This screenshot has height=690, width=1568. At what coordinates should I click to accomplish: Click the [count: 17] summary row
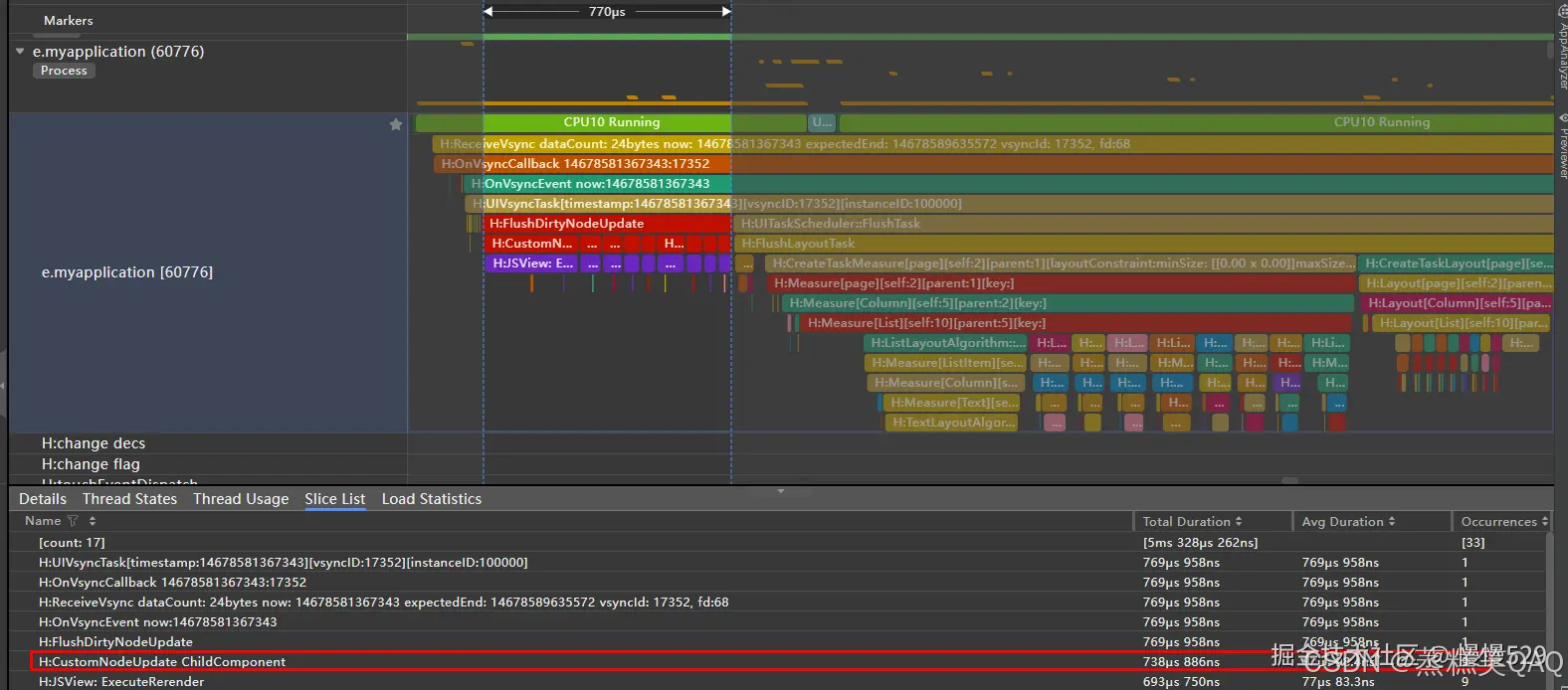tap(779, 543)
